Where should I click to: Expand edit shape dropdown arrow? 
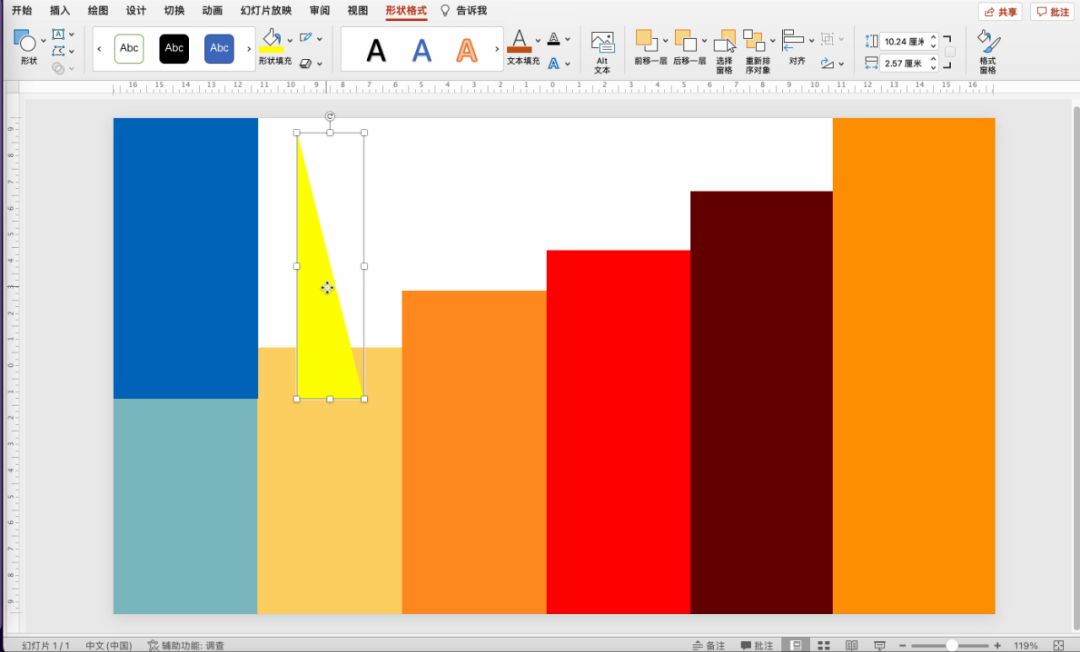[72, 52]
